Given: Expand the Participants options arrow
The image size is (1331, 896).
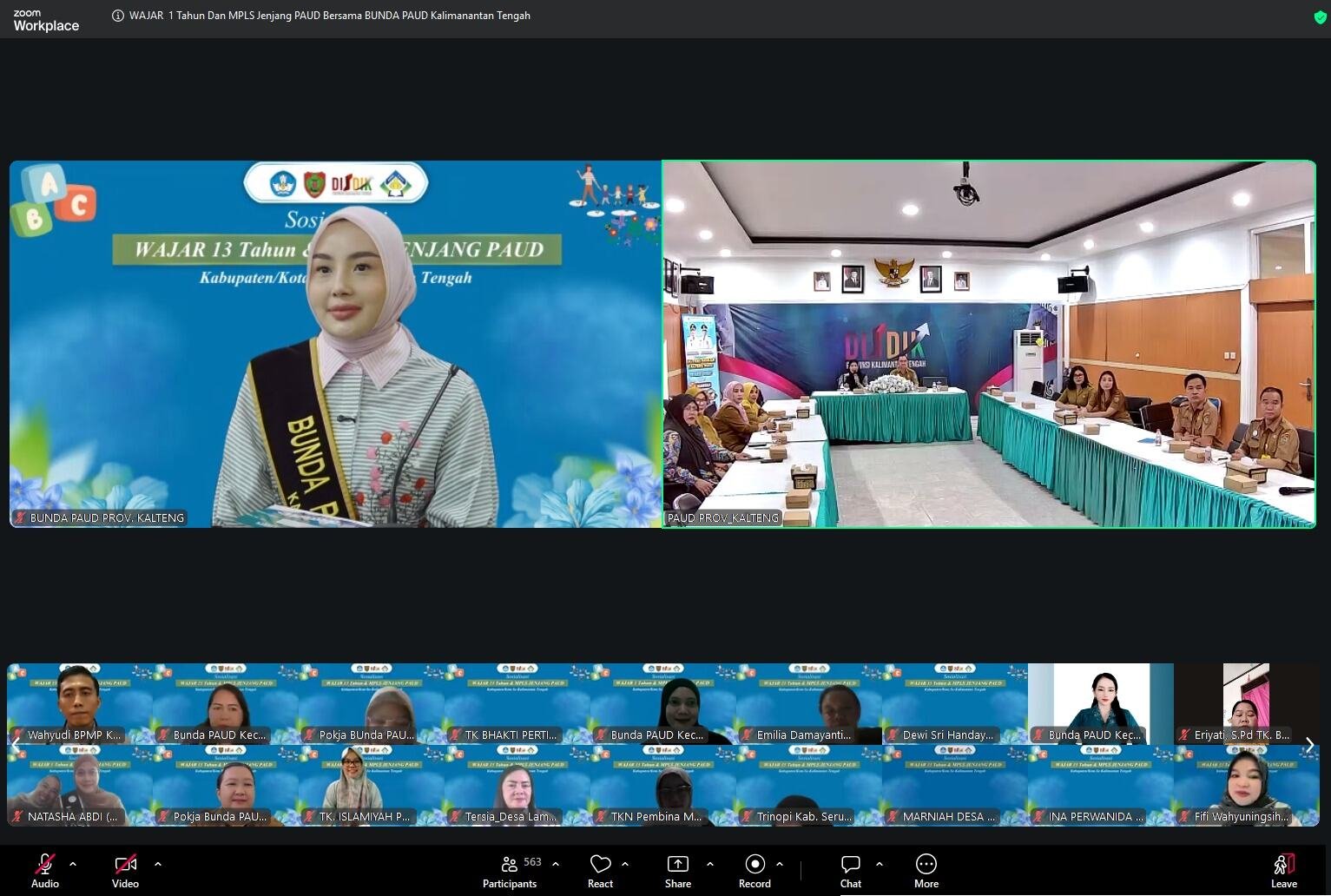Looking at the screenshot, I should pyautogui.click(x=556, y=864).
